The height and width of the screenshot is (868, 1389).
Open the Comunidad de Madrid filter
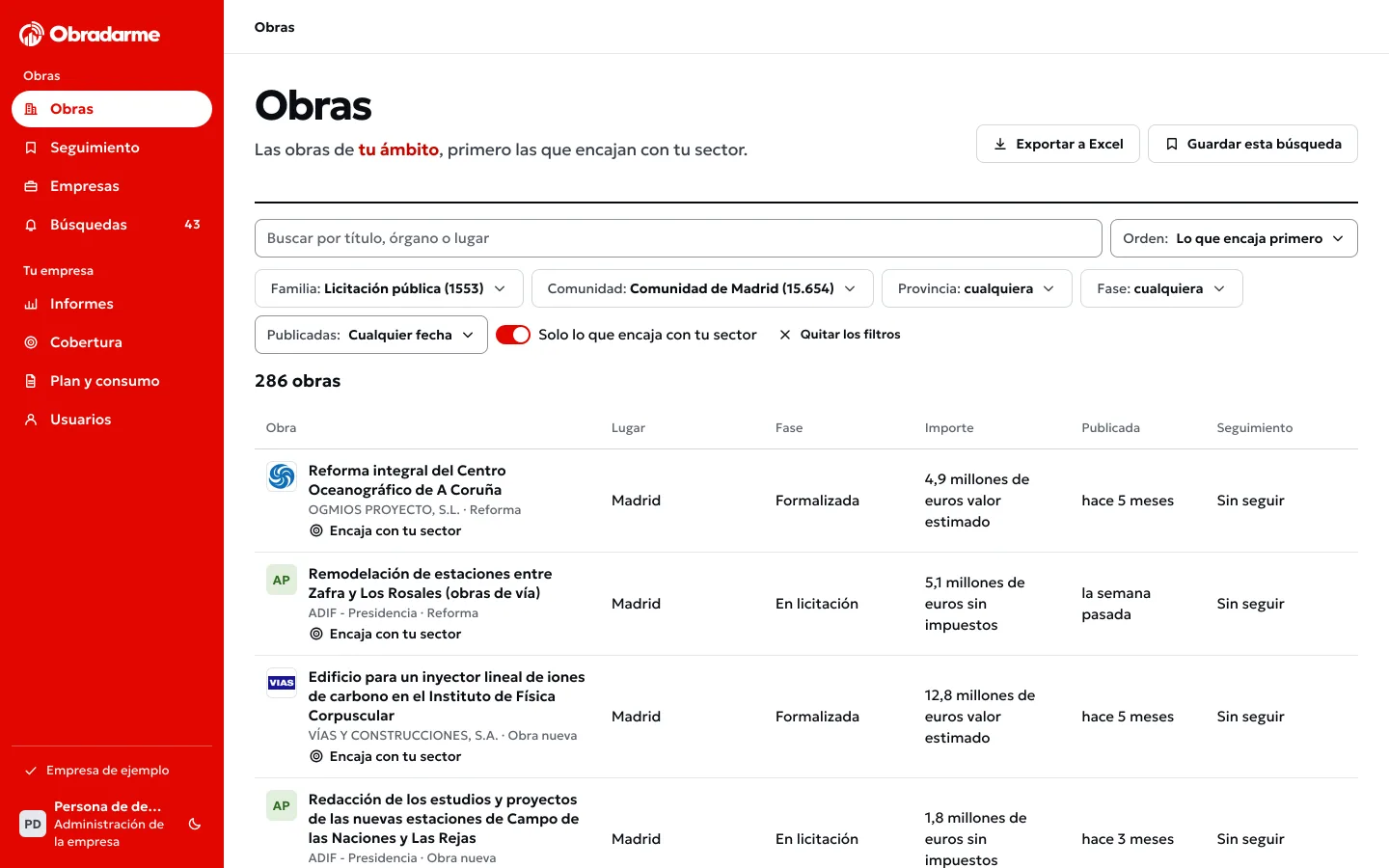click(702, 288)
